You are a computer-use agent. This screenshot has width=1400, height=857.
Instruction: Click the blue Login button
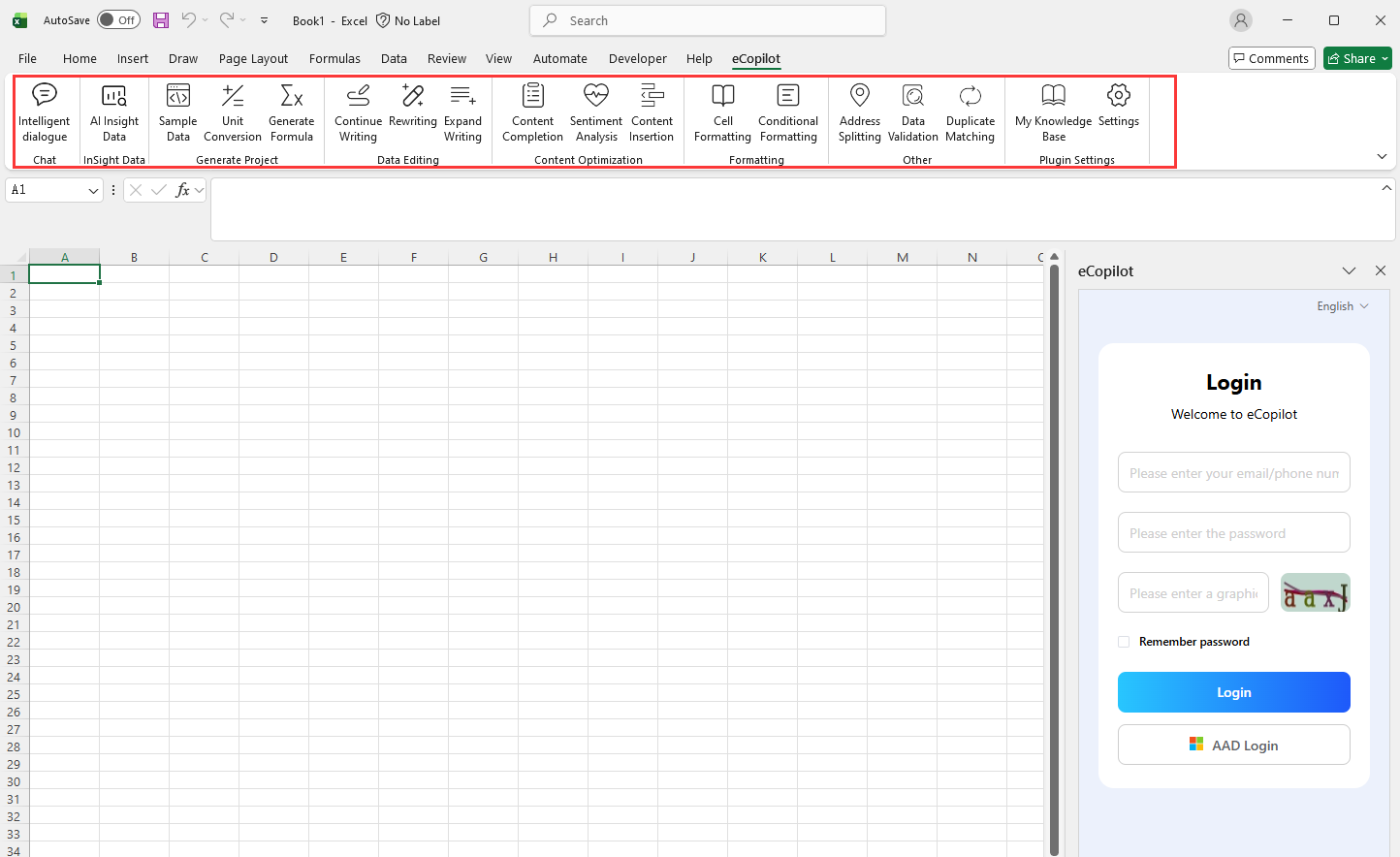coord(1233,692)
